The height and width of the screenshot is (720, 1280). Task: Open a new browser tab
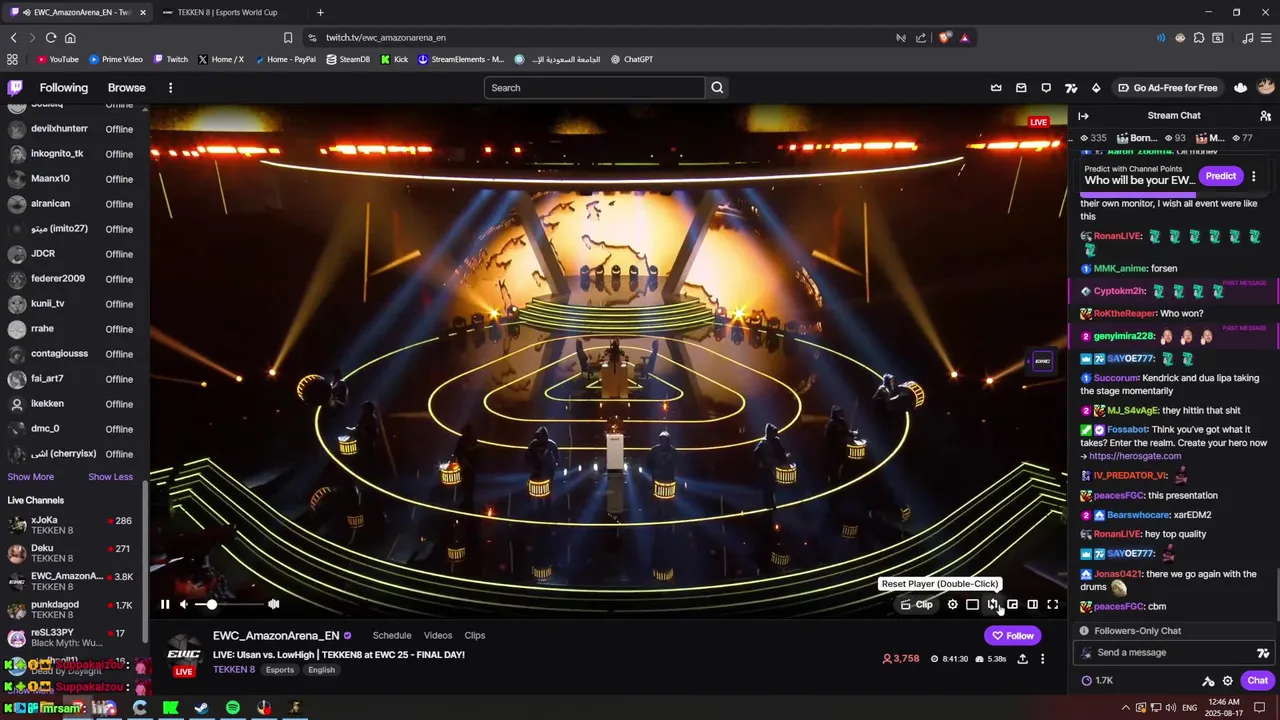320,12
